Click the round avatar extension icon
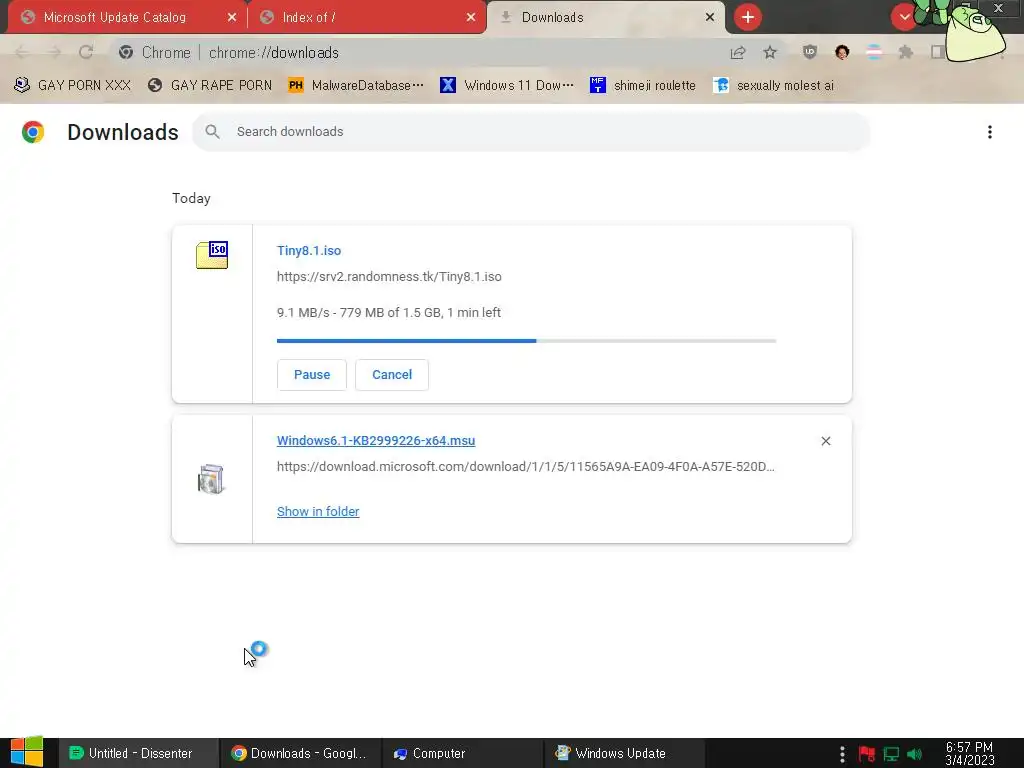This screenshot has height=768, width=1024. (x=842, y=53)
